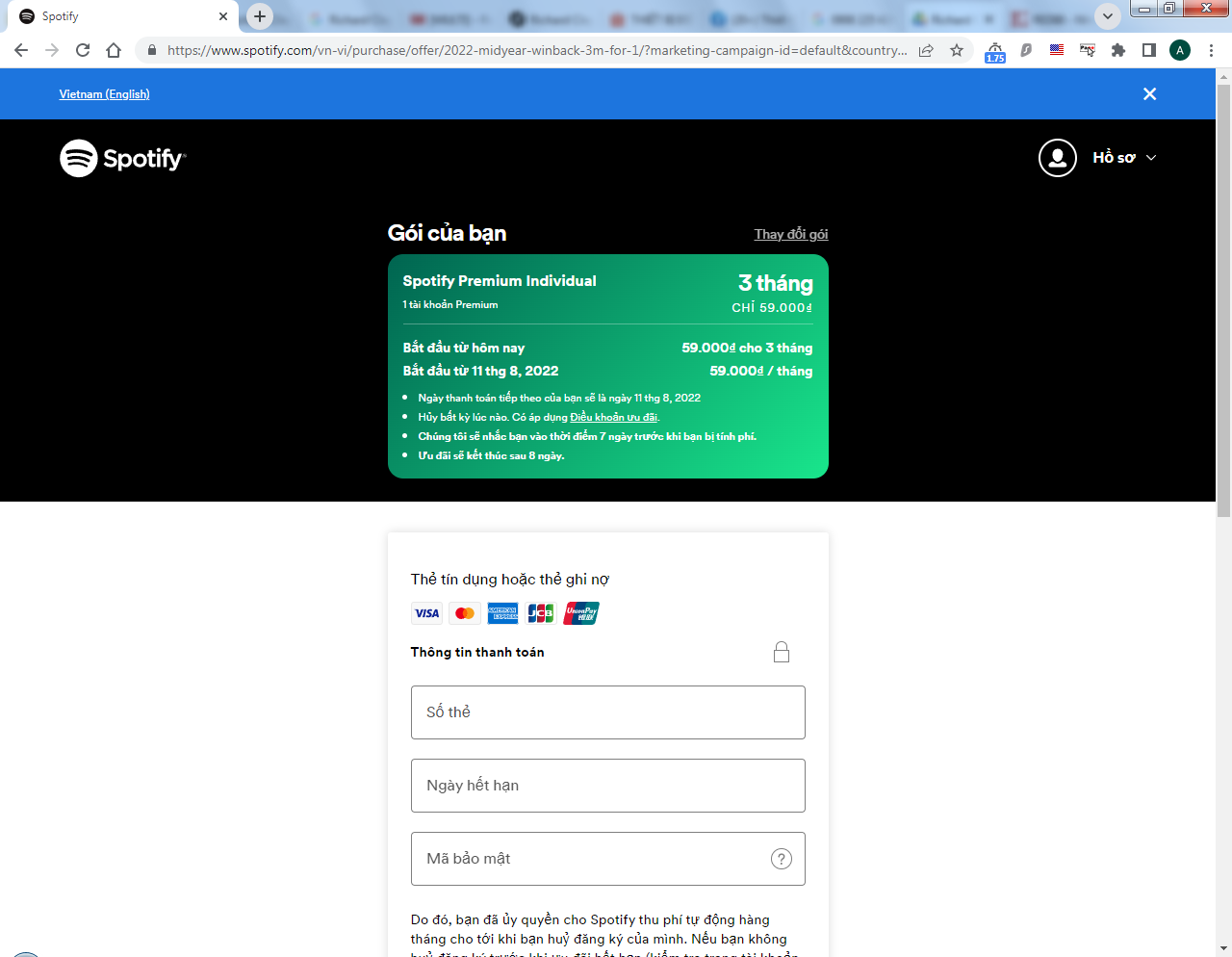The width and height of the screenshot is (1232, 957).
Task: Focus the Số thẻ card number field
Action: coord(608,712)
